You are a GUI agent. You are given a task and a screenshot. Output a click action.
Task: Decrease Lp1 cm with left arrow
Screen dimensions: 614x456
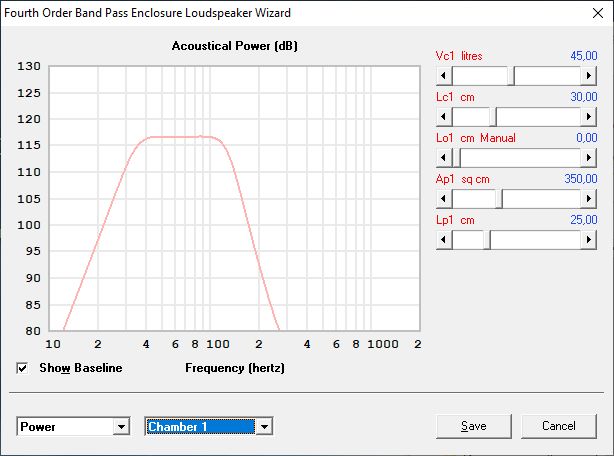[x=444, y=240]
